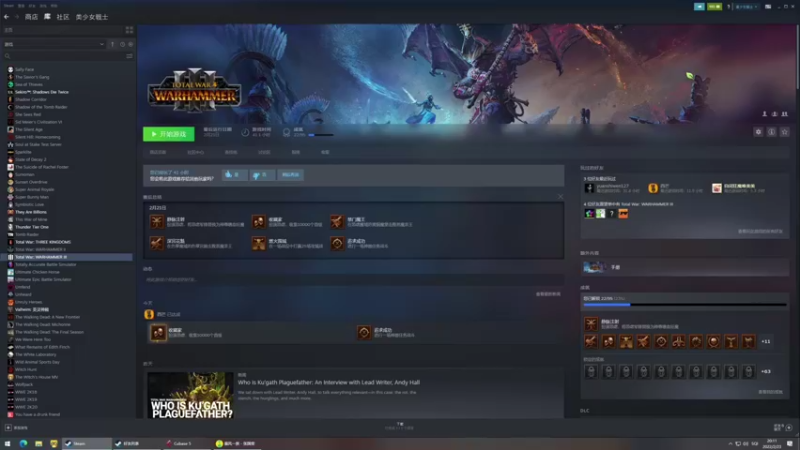Viewport: 800px width, 450px height.
Task: Click the sort ascending arrow icon
Action: (113, 44)
